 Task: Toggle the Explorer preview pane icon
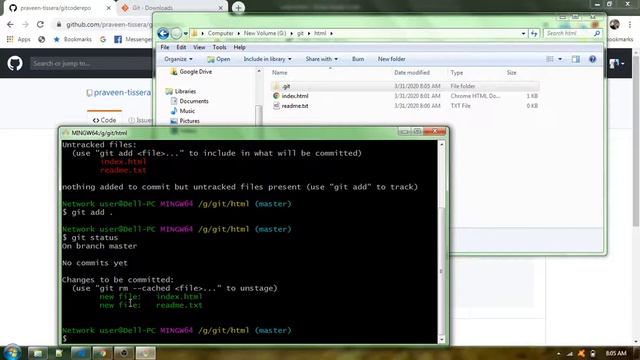pos(576,59)
